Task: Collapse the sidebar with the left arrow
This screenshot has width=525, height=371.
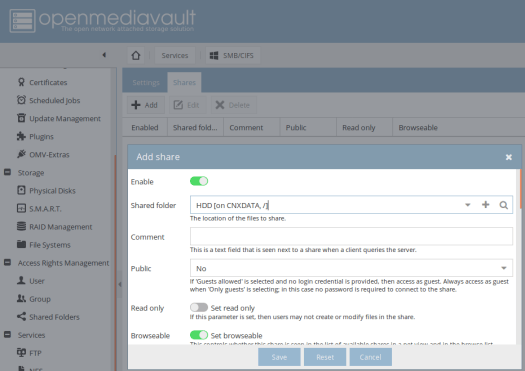Action: pos(104,55)
